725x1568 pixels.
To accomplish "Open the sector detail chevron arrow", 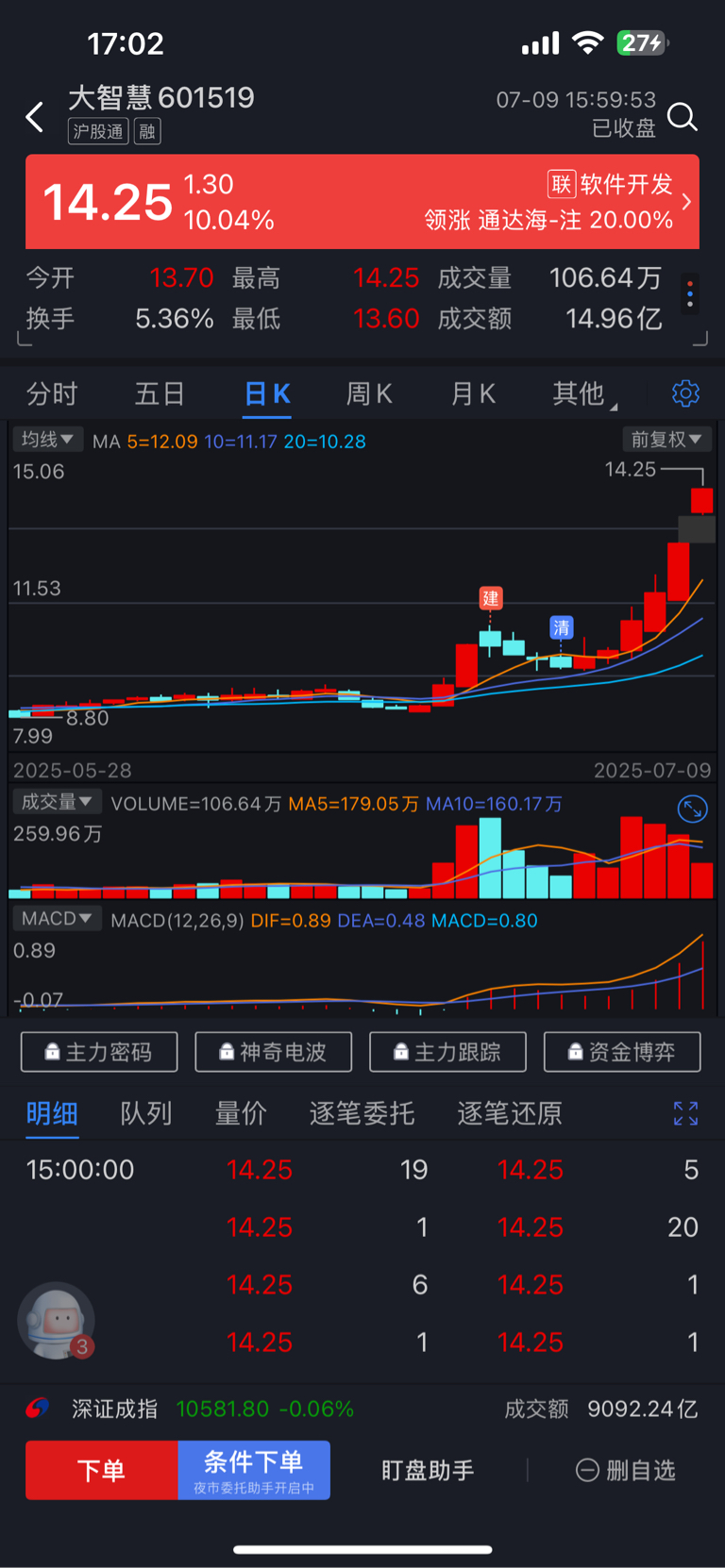I will (686, 202).
